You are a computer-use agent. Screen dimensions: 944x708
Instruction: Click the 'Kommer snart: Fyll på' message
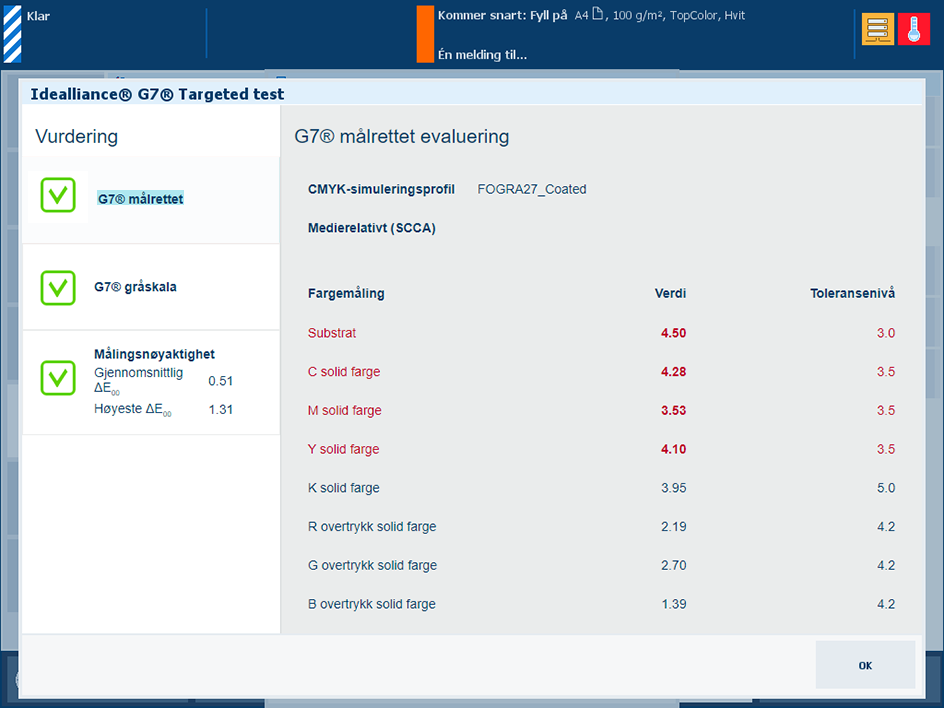502,16
